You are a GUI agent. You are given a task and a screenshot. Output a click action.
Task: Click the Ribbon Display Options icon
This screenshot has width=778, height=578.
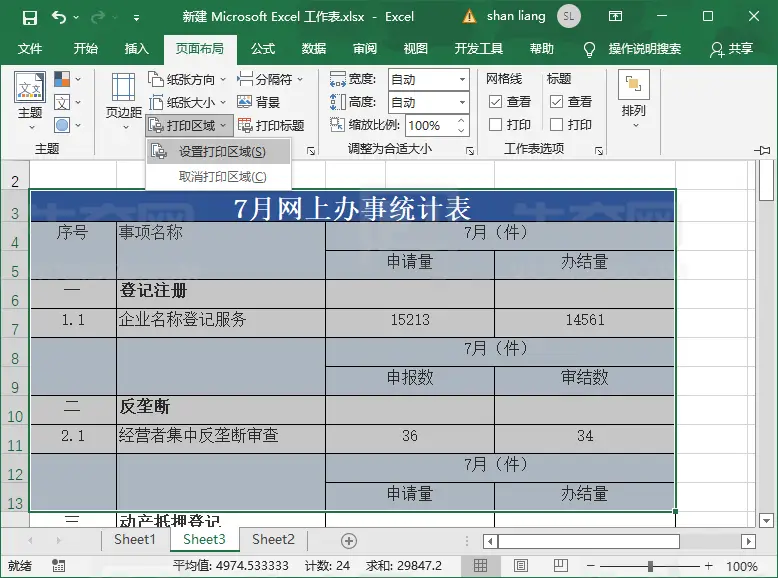pos(615,16)
